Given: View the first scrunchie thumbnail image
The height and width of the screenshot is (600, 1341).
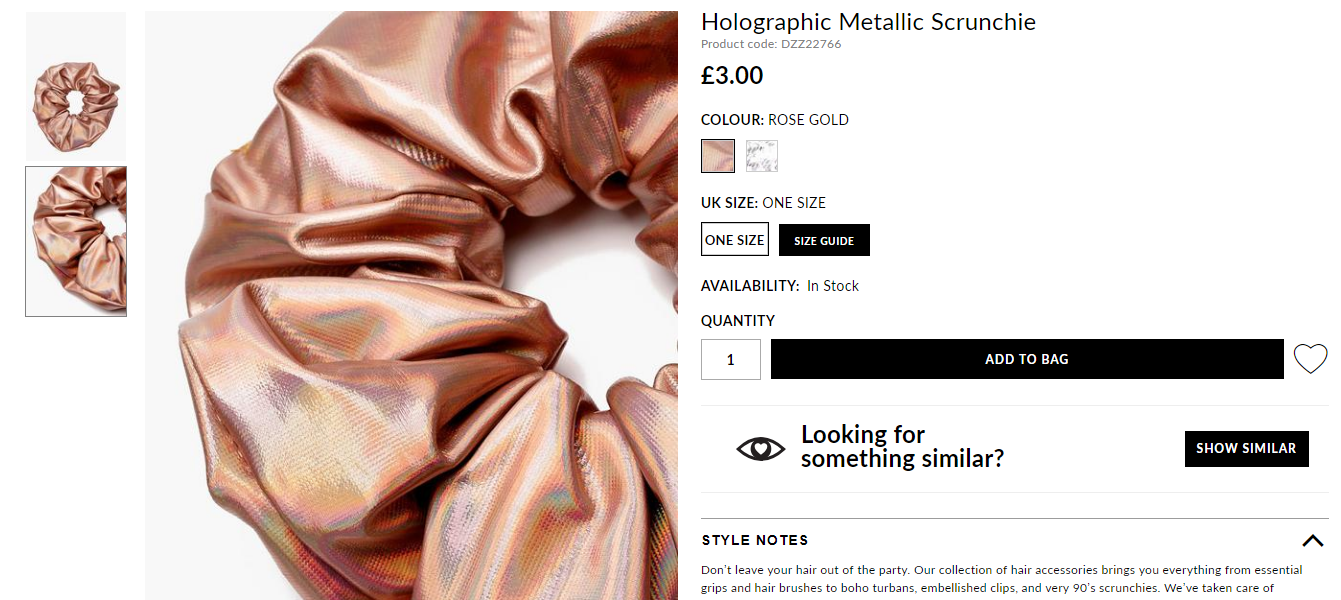Looking at the screenshot, I should pyautogui.click(x=76, y=86).
